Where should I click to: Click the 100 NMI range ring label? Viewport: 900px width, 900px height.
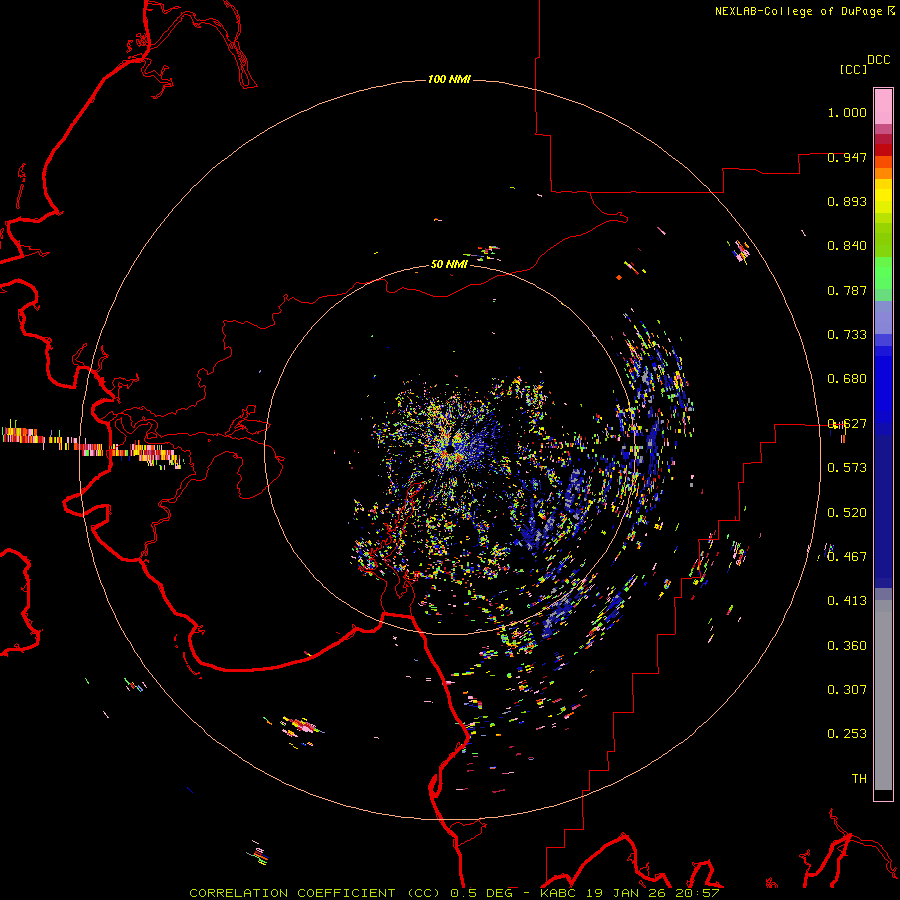pos(449,79)
